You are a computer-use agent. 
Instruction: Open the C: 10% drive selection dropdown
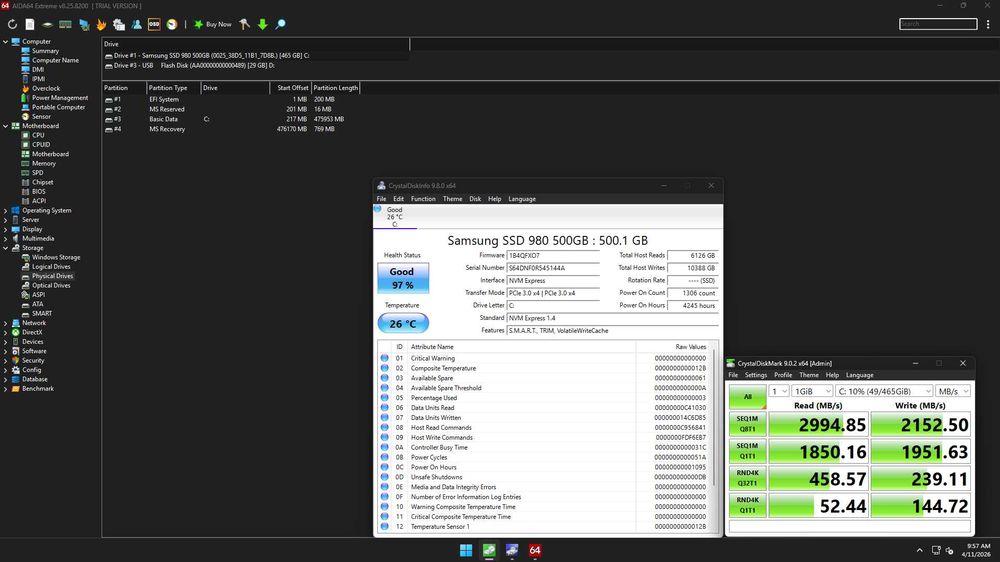884,391
